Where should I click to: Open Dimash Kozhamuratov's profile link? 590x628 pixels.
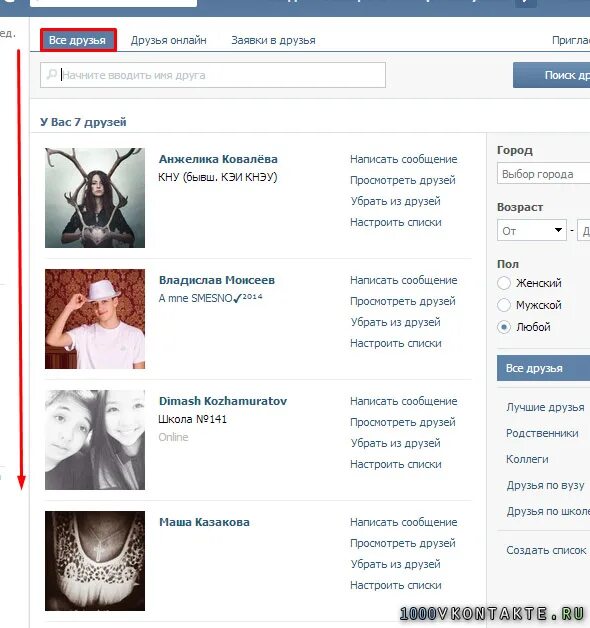(223, 401)
